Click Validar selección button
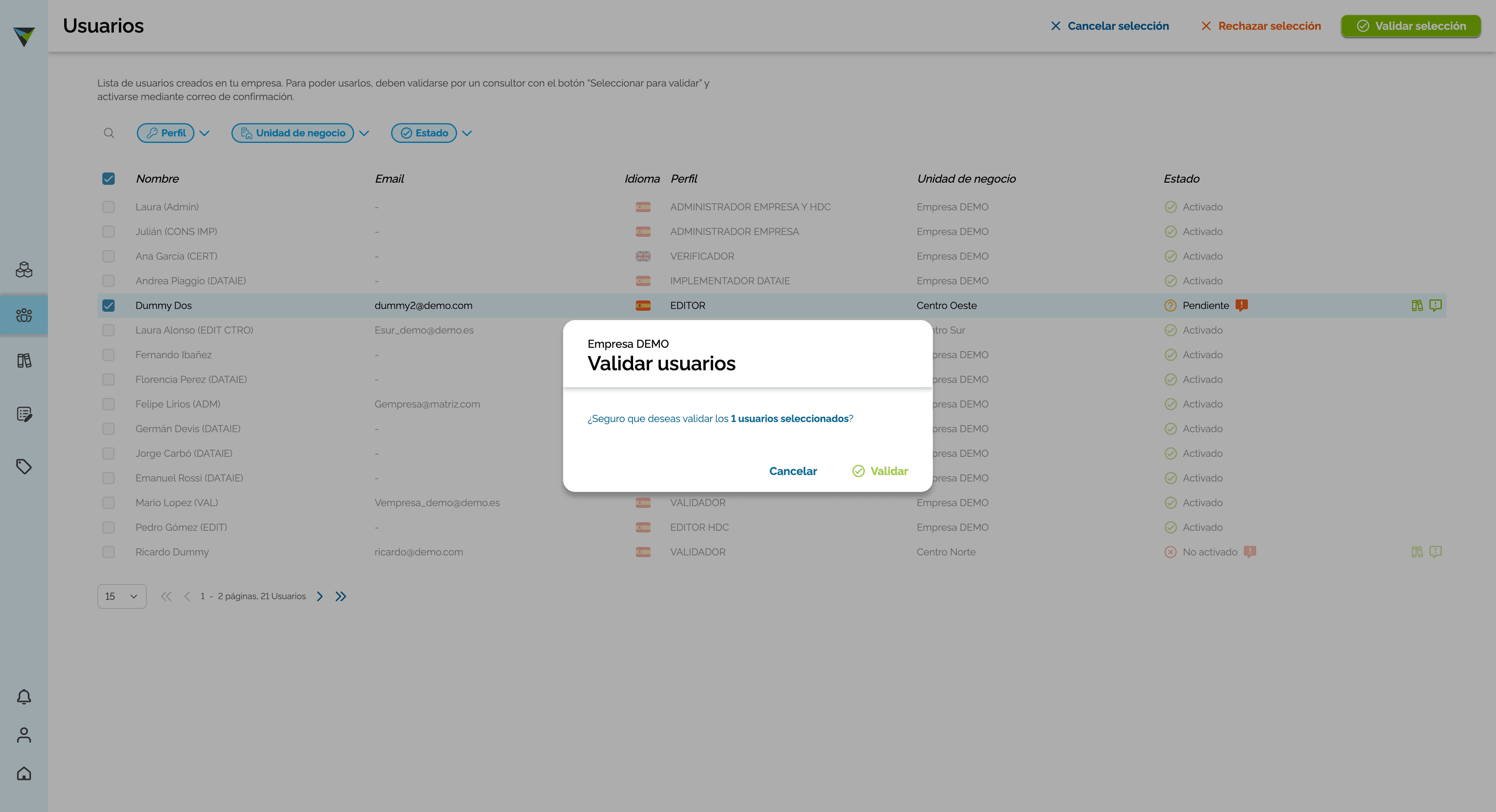This screenshot has width=1496, height=812. tap(1411, 26)
